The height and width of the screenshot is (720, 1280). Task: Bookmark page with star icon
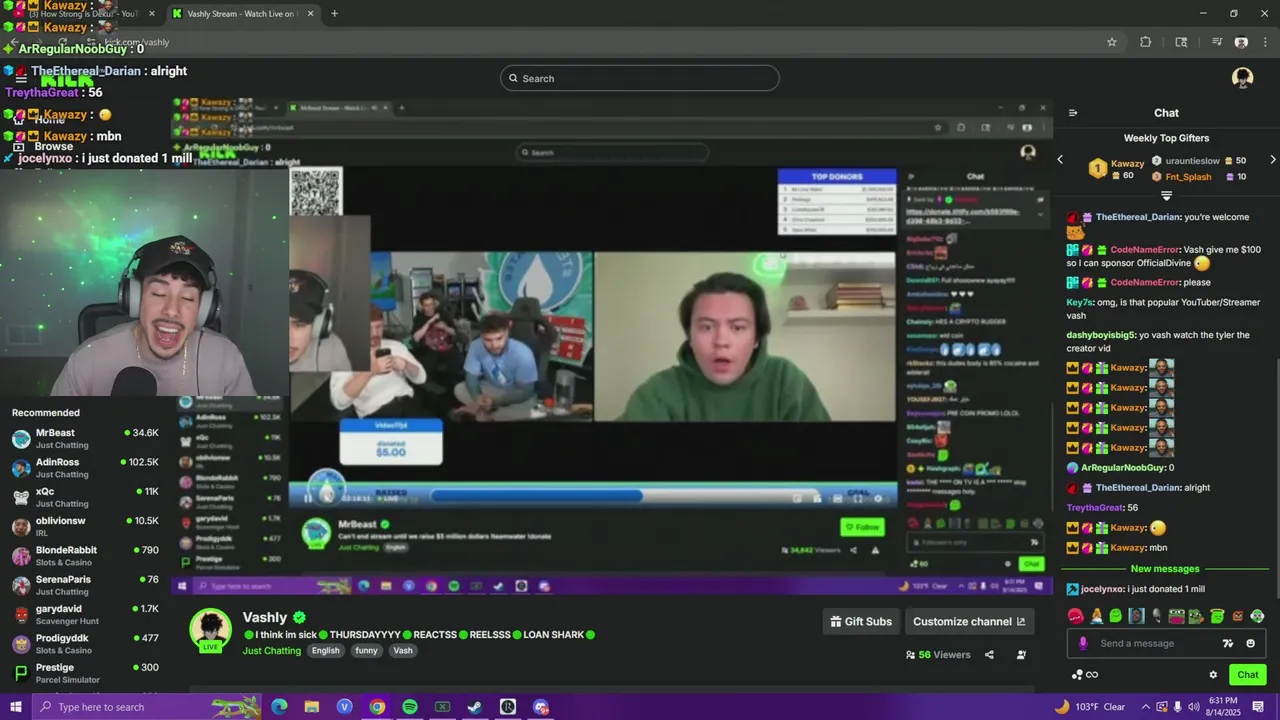click(x=1111, y=42)
